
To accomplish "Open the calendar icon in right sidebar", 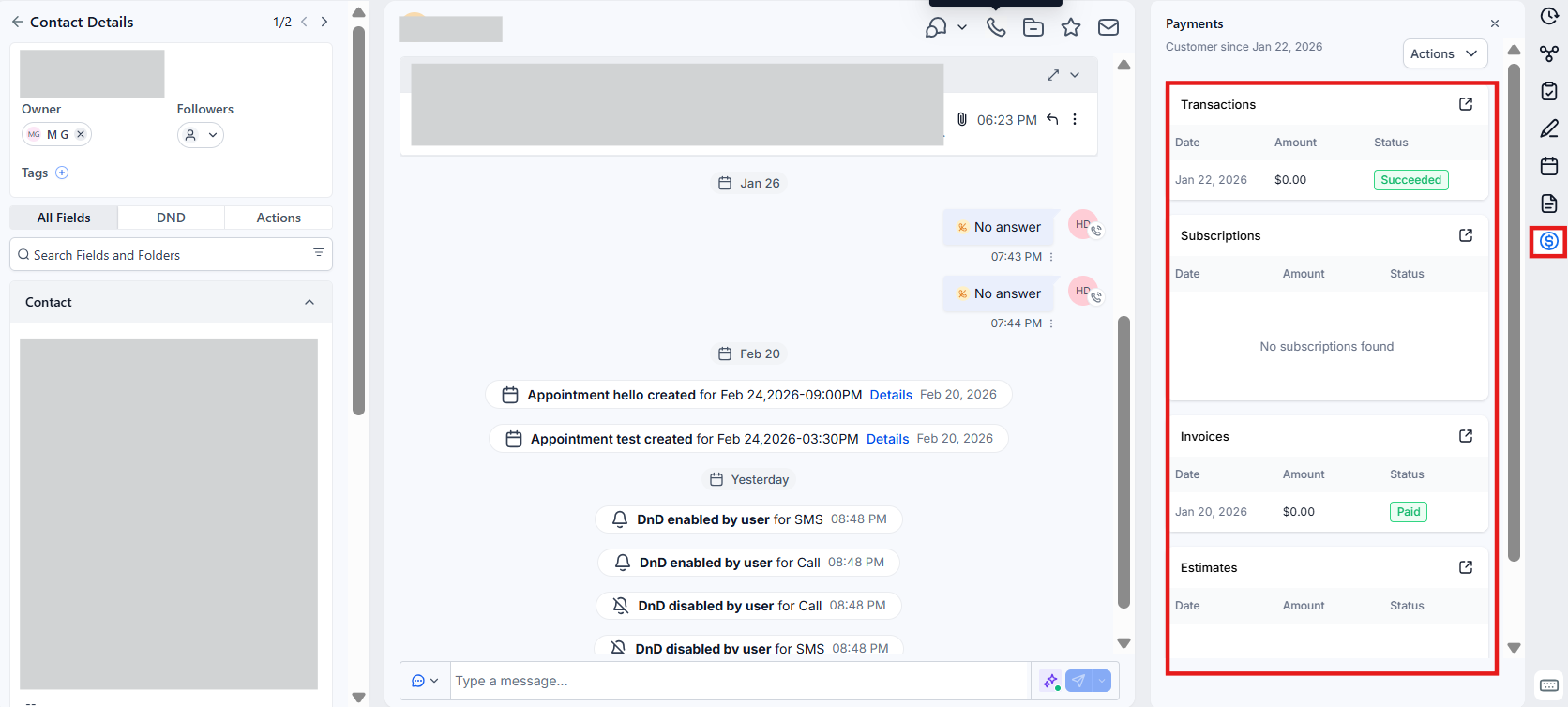I will coord(1548,166).
